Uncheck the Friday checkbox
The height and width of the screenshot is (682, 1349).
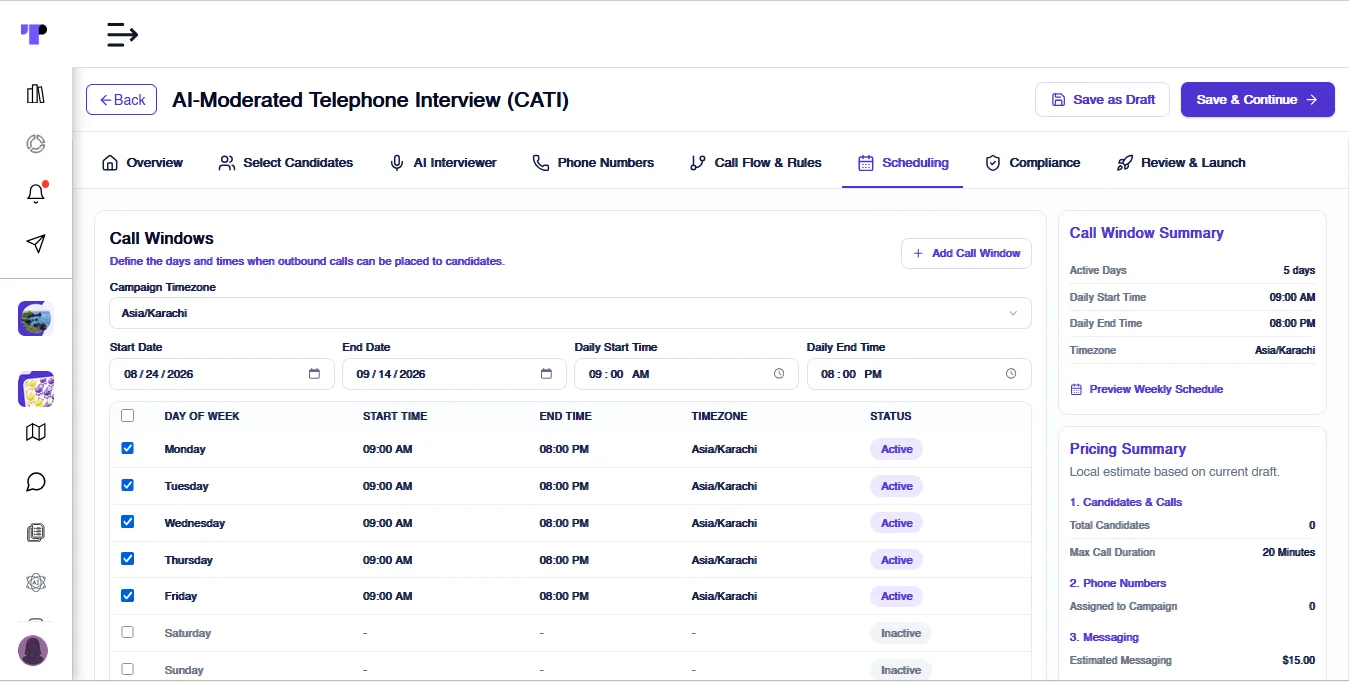coord(127,595)
